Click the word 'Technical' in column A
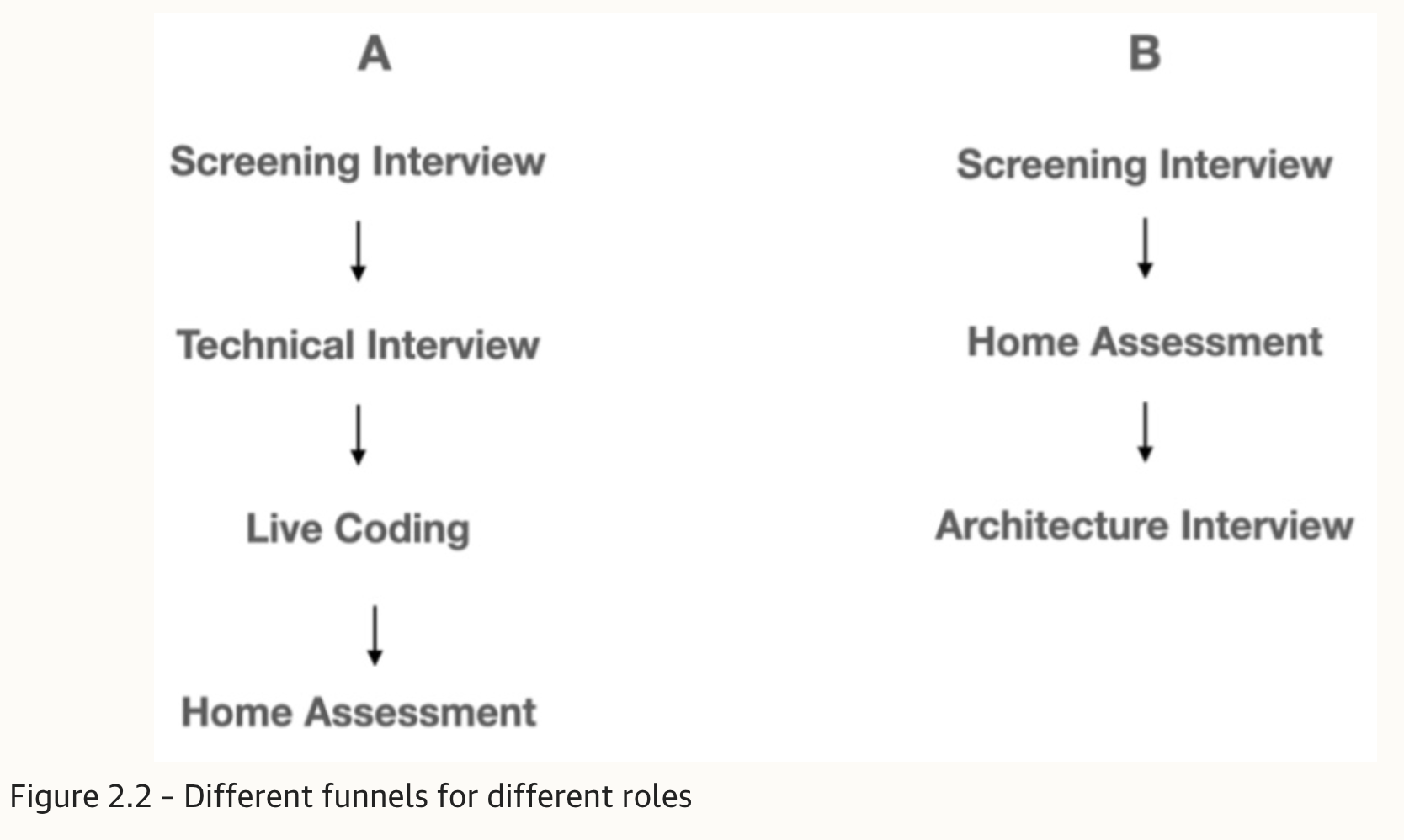This screenshot has width=1404, height=840. point(266,345)
